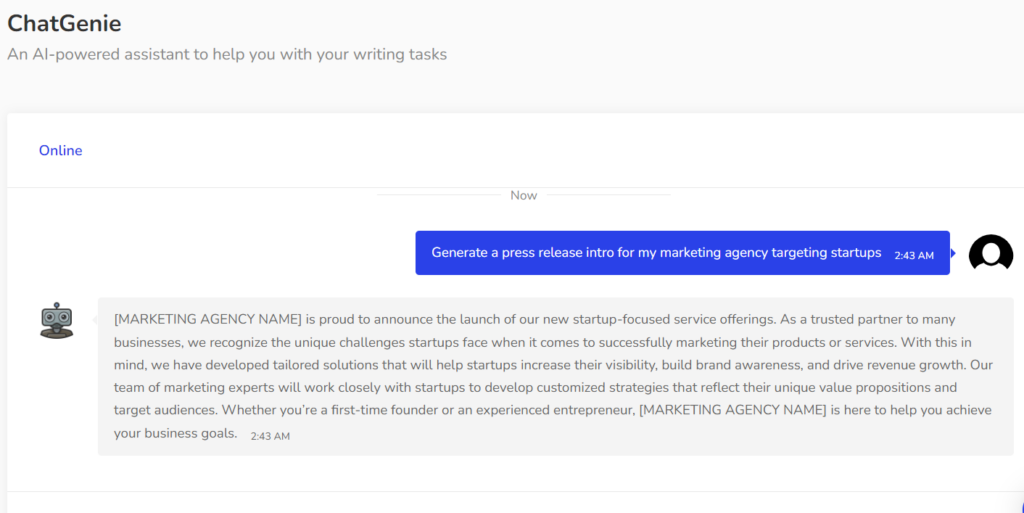The height and width of the screenshot is (513, 1024).
Task: Select the blue user message bubble
Action: 682,253
